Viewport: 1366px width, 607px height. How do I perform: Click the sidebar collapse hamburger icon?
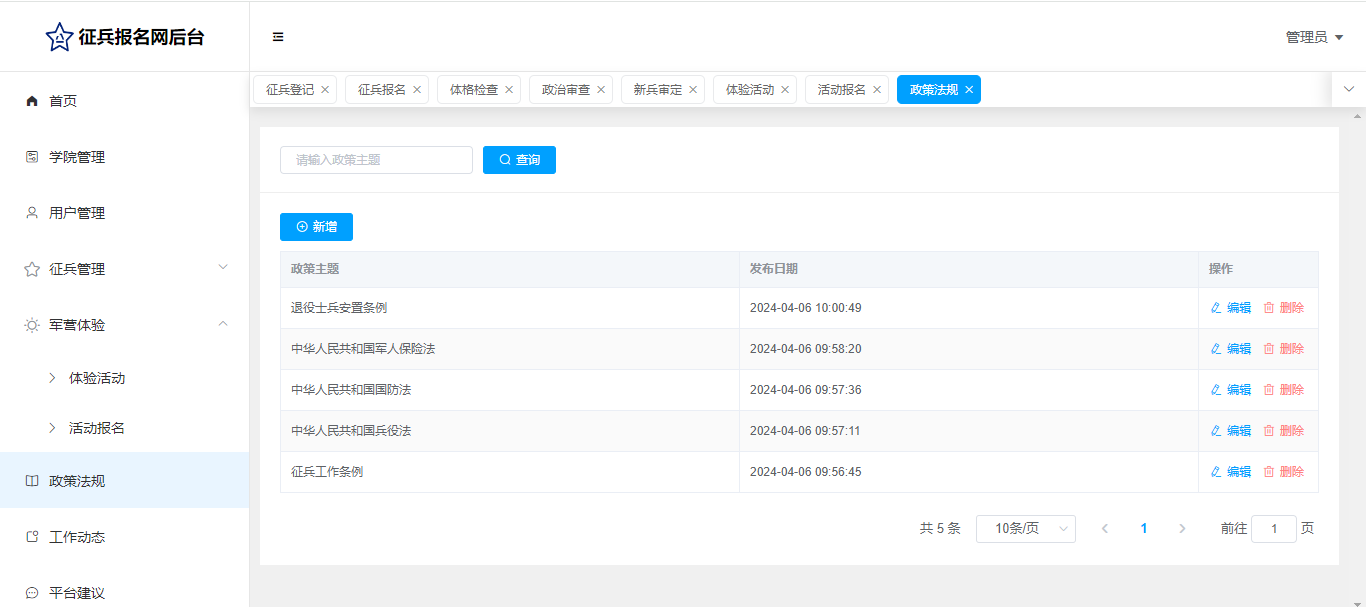click(x=278, y=37)
